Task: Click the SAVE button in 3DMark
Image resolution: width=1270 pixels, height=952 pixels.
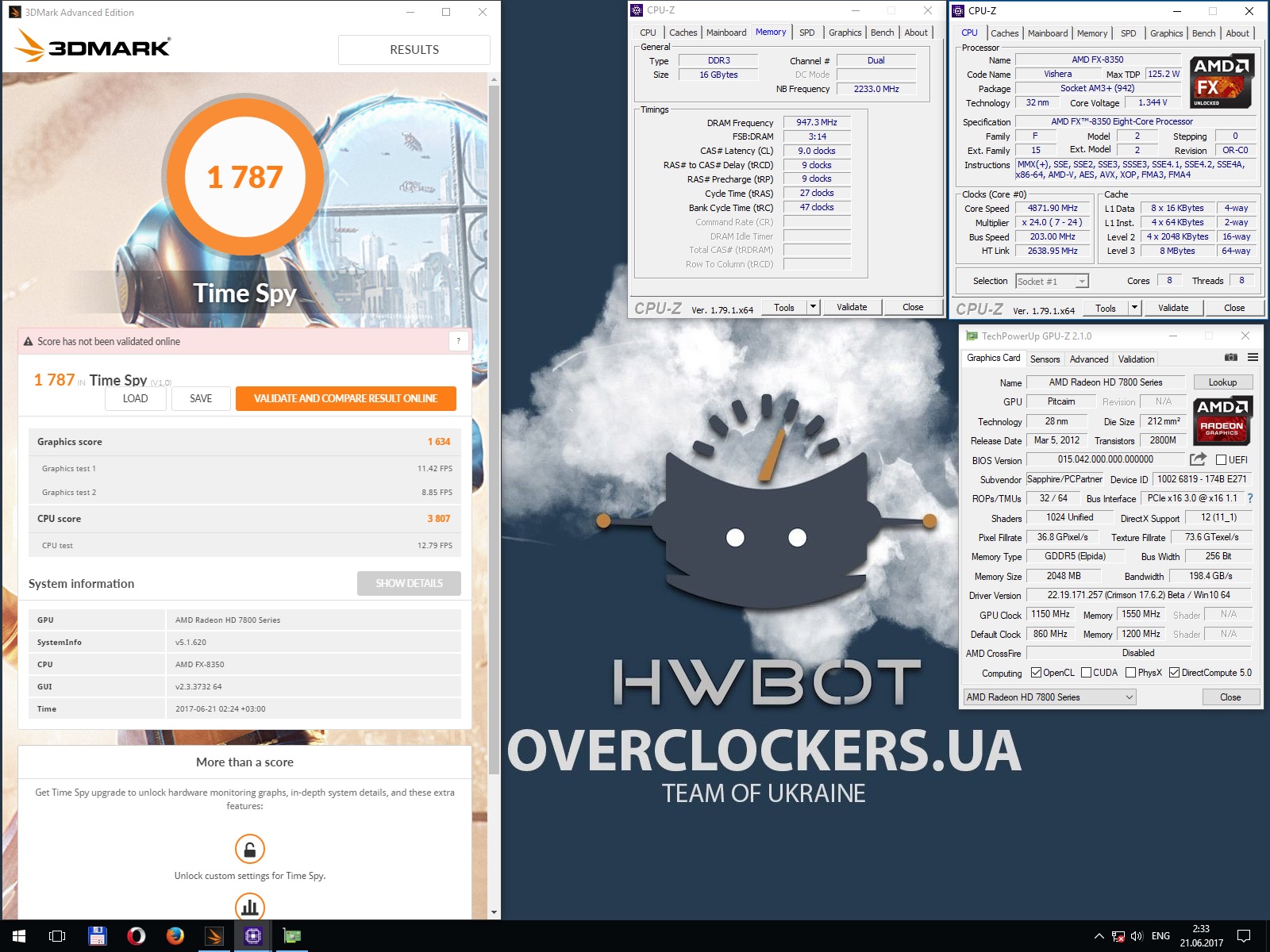Action: click(201, 398)
